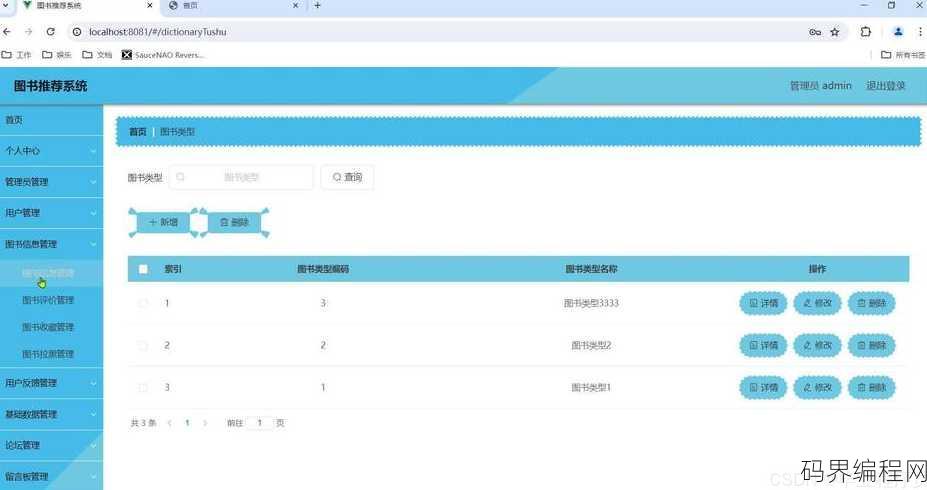927x490 pixels.
Task: Check the checkbox for row 图书类型1
Action: (x=142, y=388)
